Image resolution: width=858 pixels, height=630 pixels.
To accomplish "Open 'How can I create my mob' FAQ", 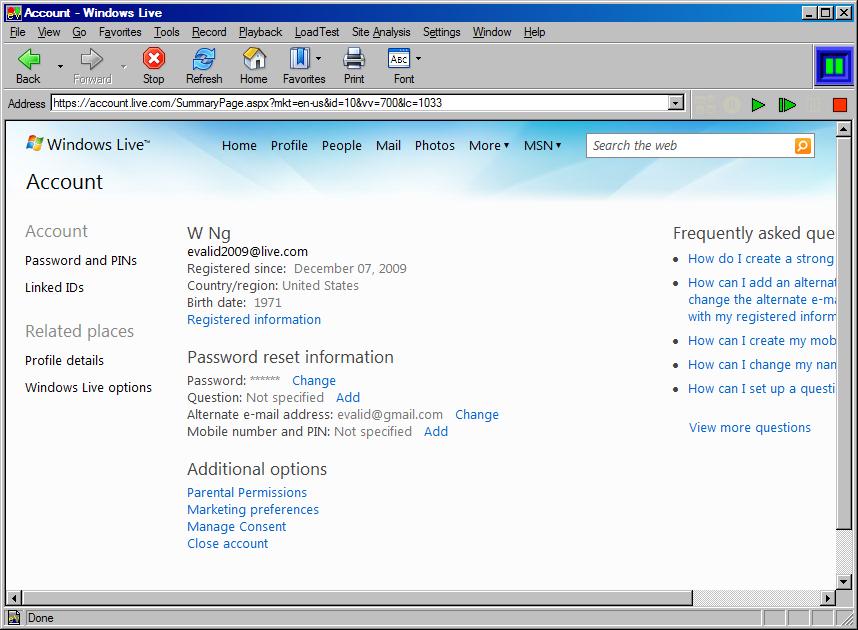I will (762, 340).
